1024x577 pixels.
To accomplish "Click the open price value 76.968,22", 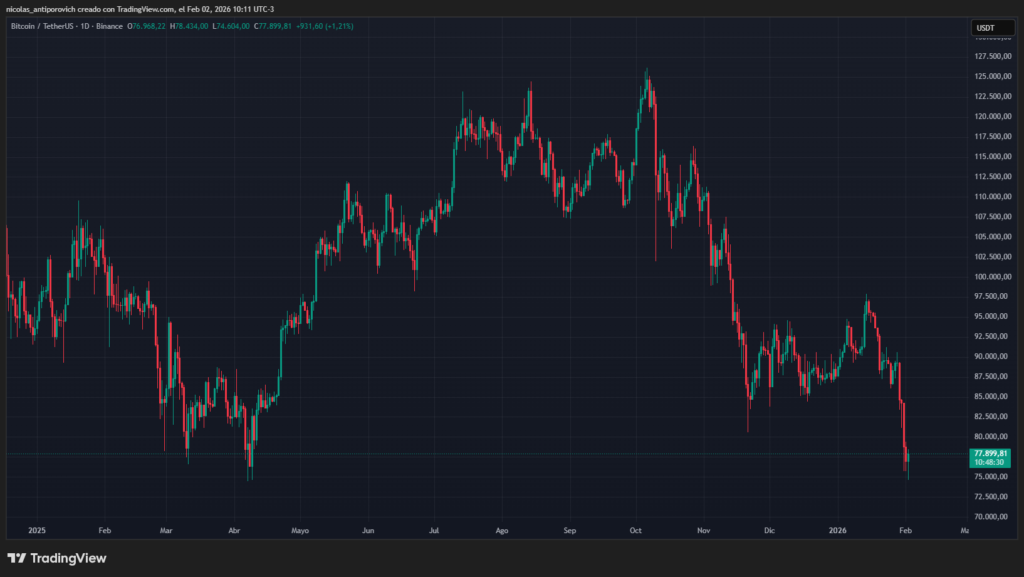I will 146,29.
